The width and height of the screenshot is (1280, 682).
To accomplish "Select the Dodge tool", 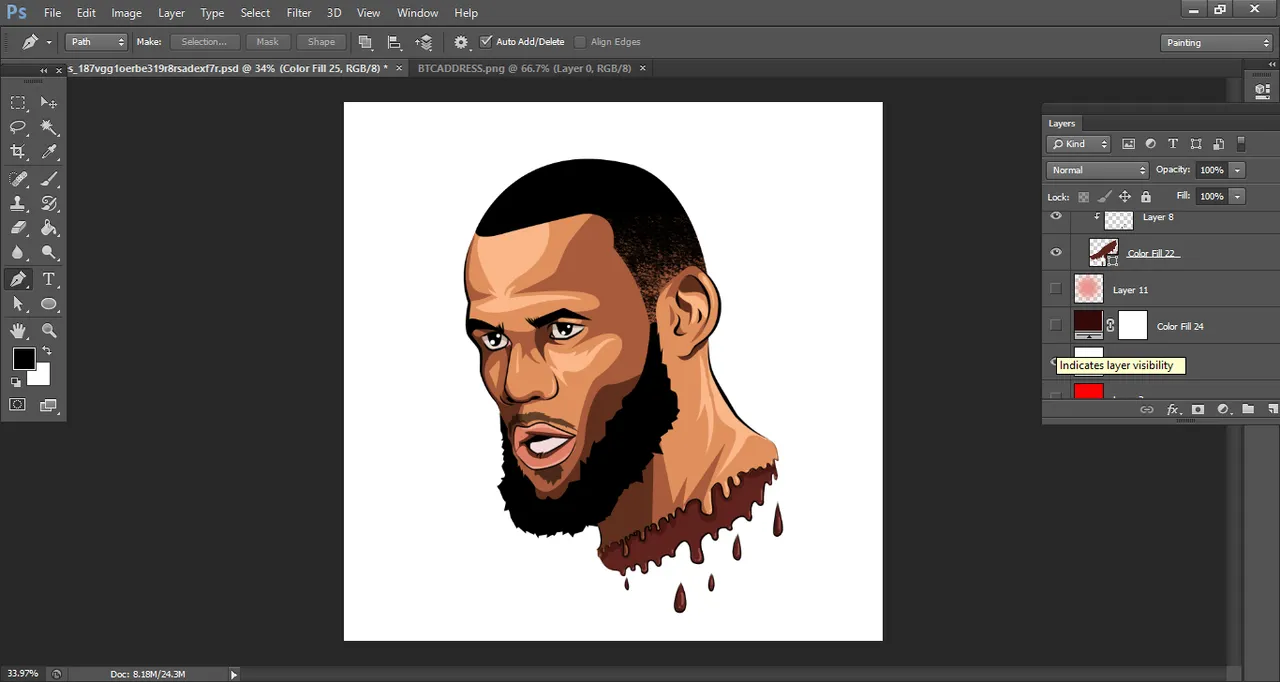I will tap(48, 253).
